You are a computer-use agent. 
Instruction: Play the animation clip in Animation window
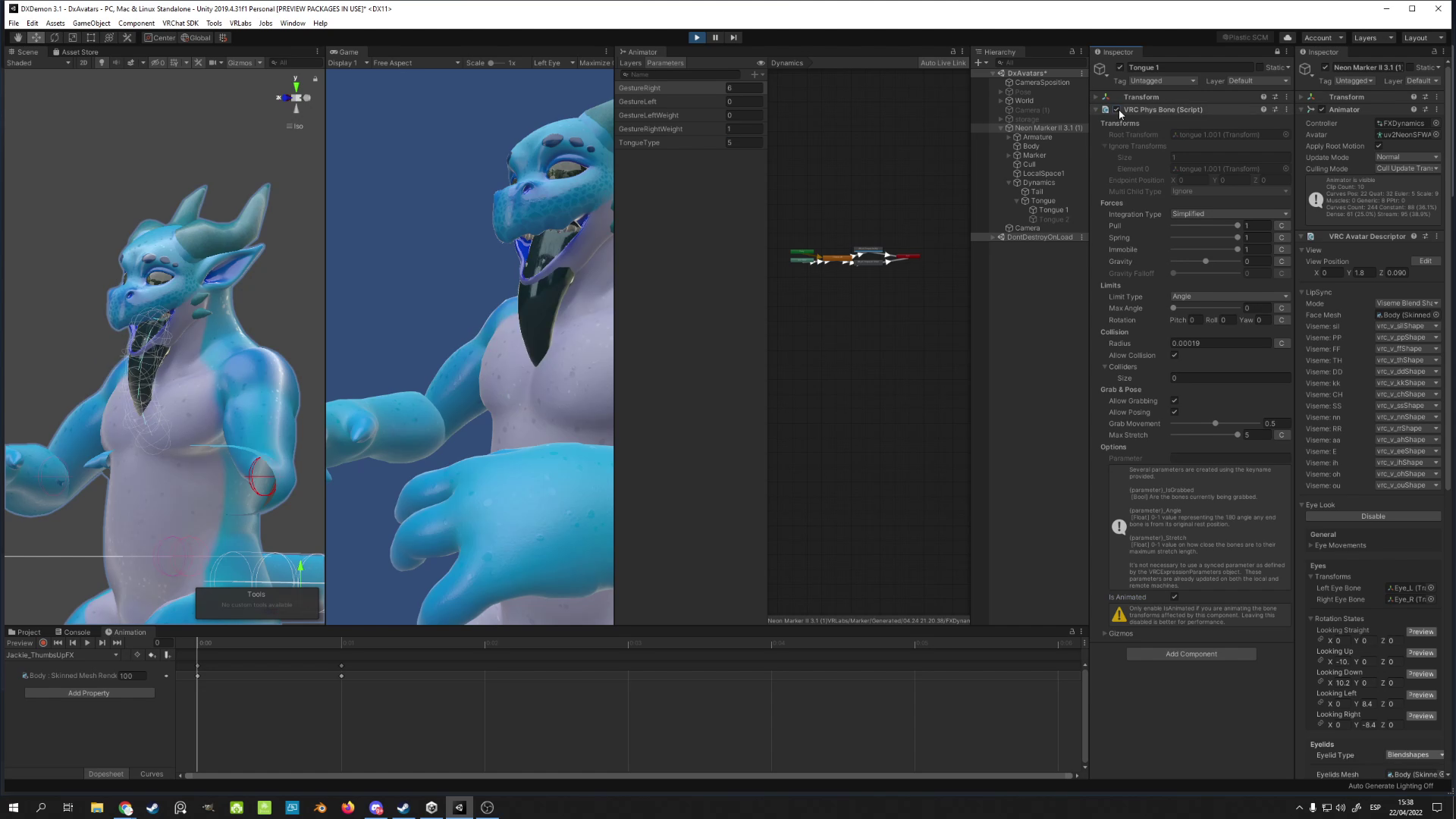pos(87,643)
